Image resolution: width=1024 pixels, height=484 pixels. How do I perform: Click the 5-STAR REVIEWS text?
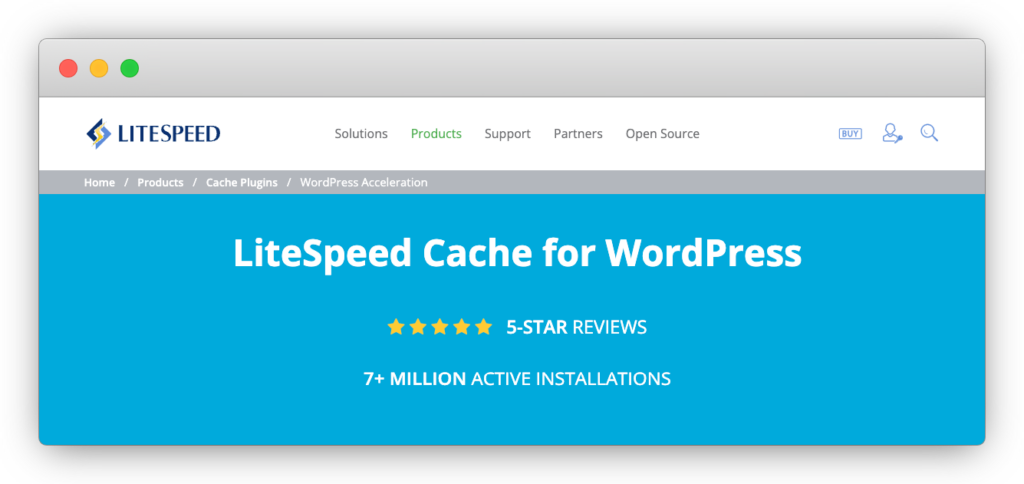point(577,327)
